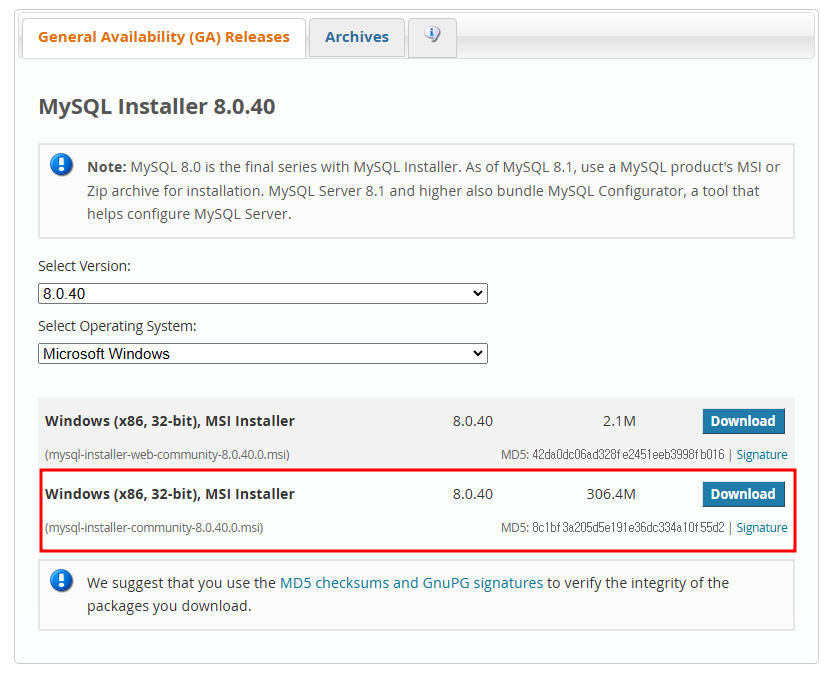
Task: Click the 2.1M file size value
Action: [x=619, y=421]
